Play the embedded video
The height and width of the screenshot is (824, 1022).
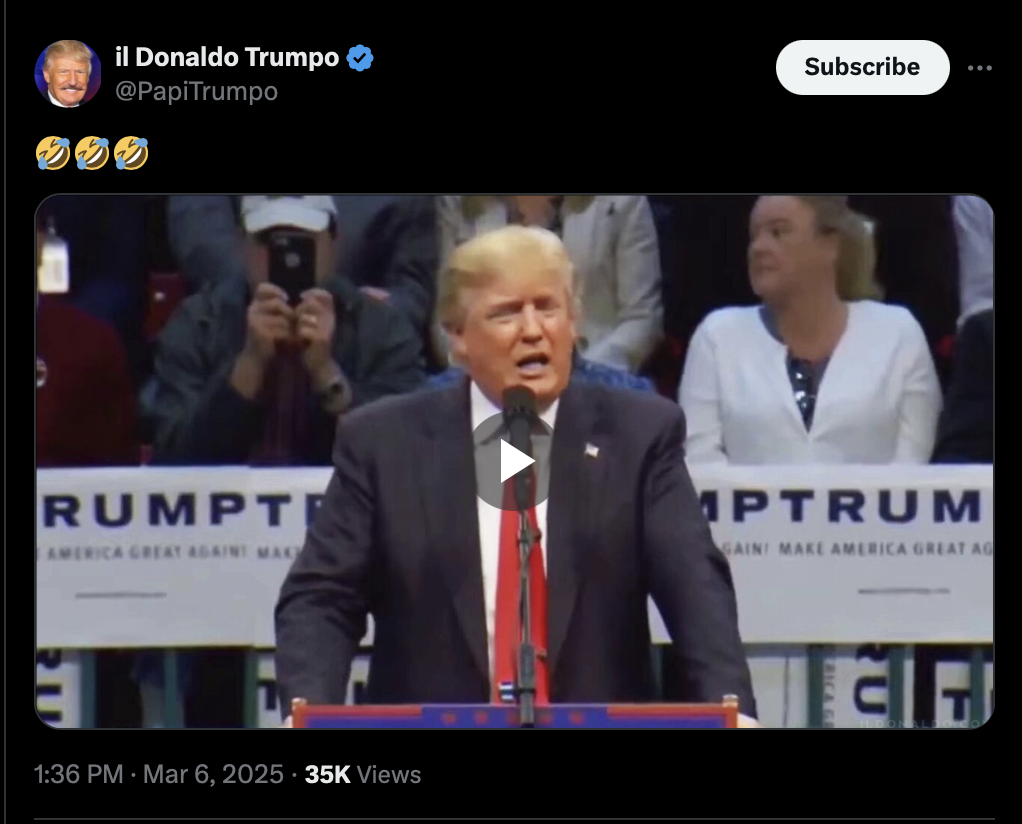tap(514, 462)
